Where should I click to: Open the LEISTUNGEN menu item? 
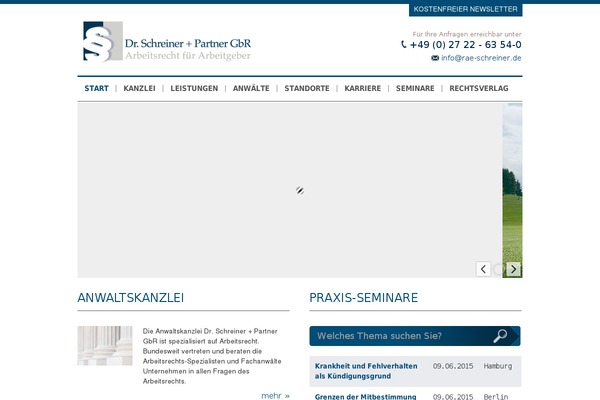coord(194,88)
